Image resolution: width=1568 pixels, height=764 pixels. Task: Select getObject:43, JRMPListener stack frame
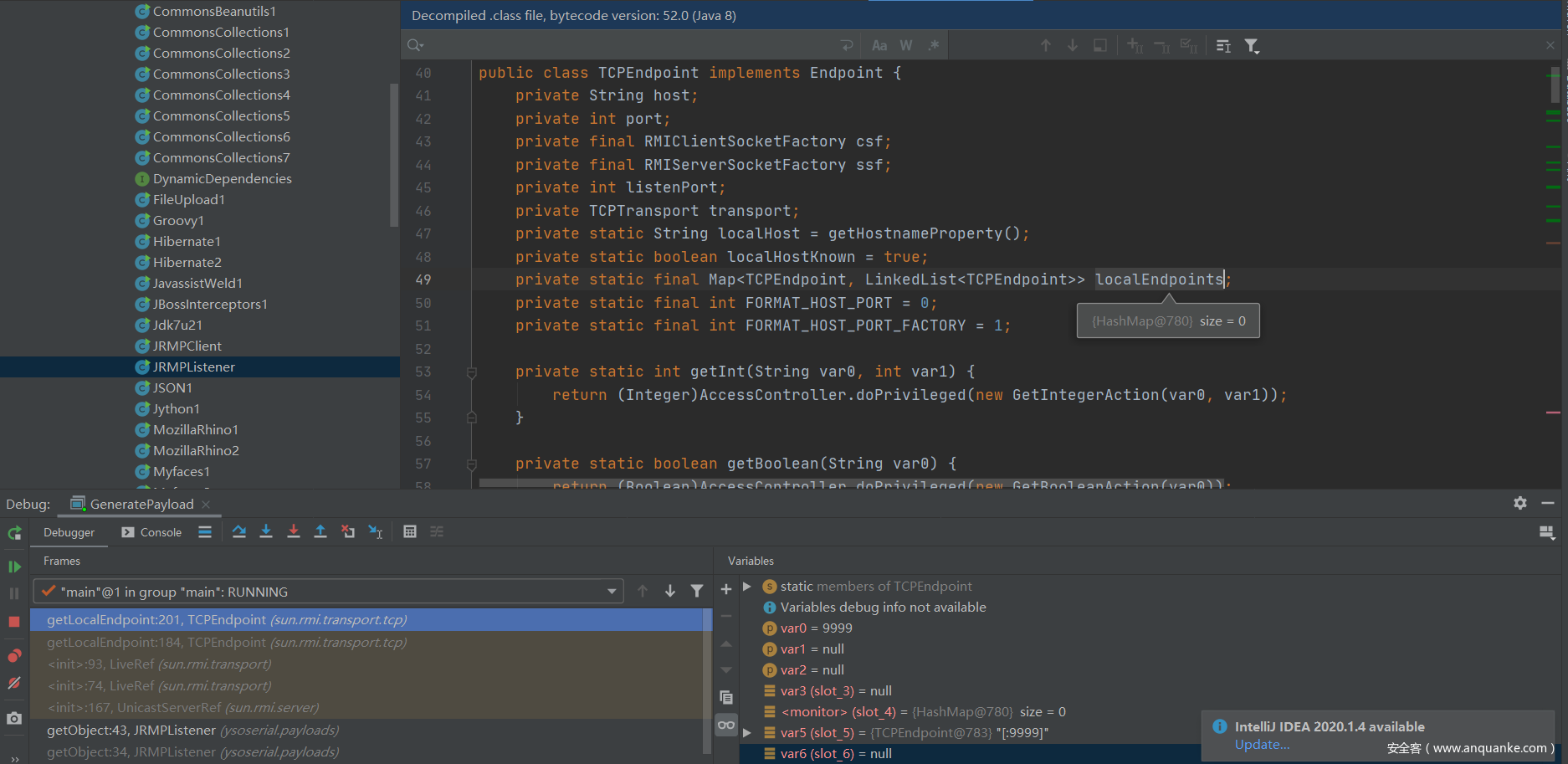(x=131, y=731)
